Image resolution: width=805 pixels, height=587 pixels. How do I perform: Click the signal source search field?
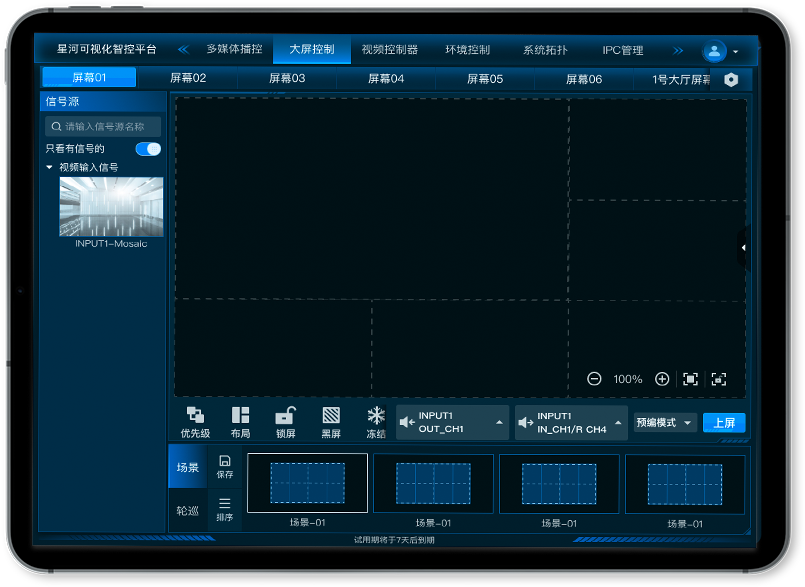click(103, 127)
